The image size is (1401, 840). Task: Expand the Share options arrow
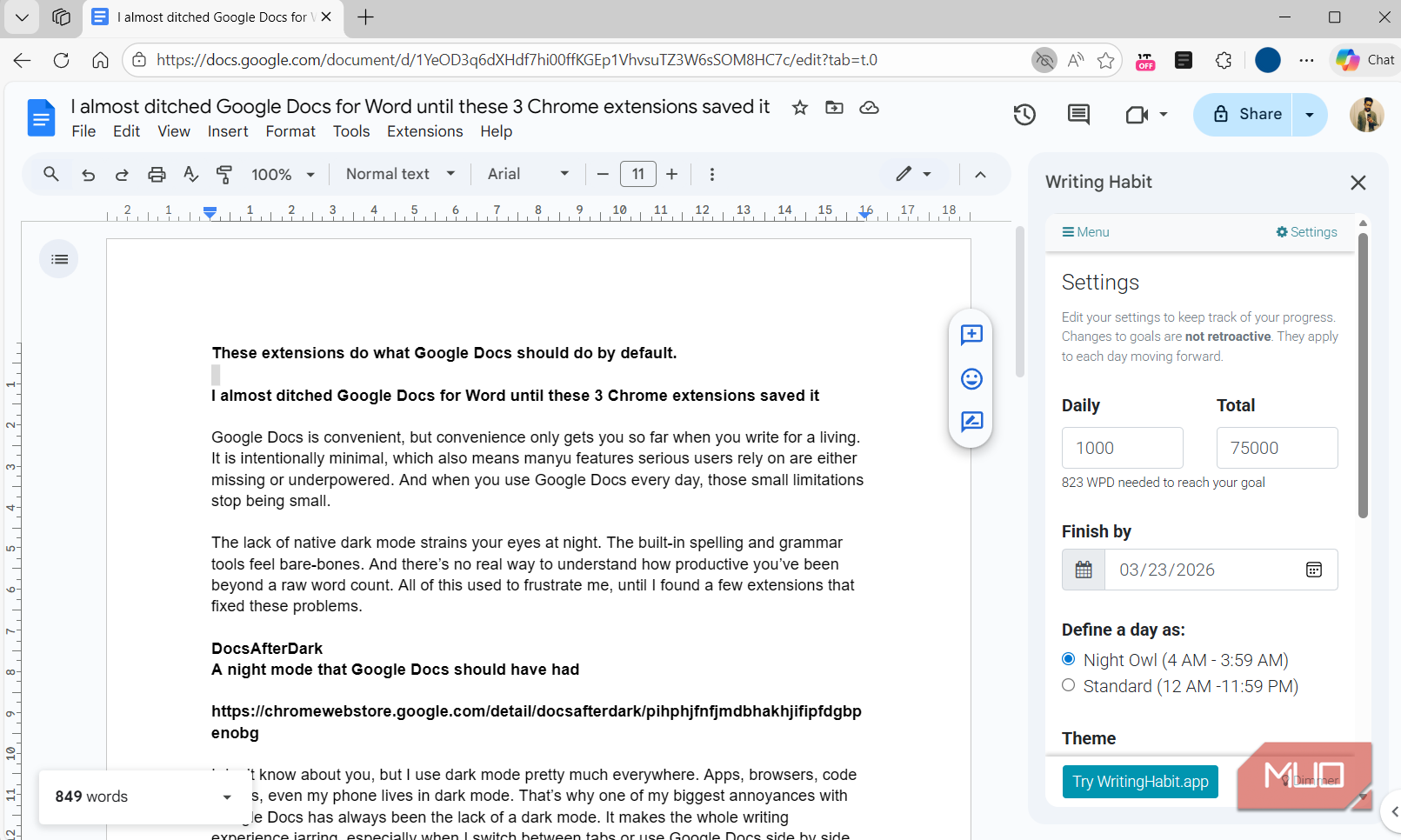[1310, 115]
